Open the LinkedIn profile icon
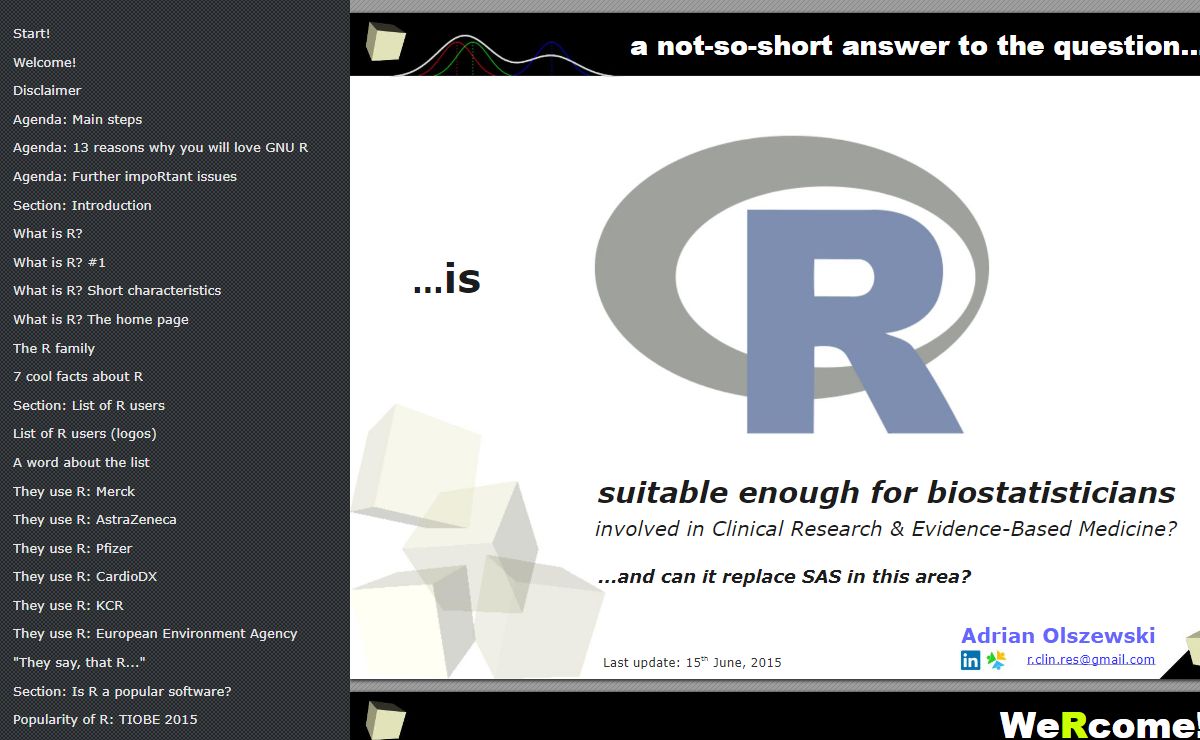Image resolution: width=1200 pixels, height=740 pixels. [x=970, y=660]
